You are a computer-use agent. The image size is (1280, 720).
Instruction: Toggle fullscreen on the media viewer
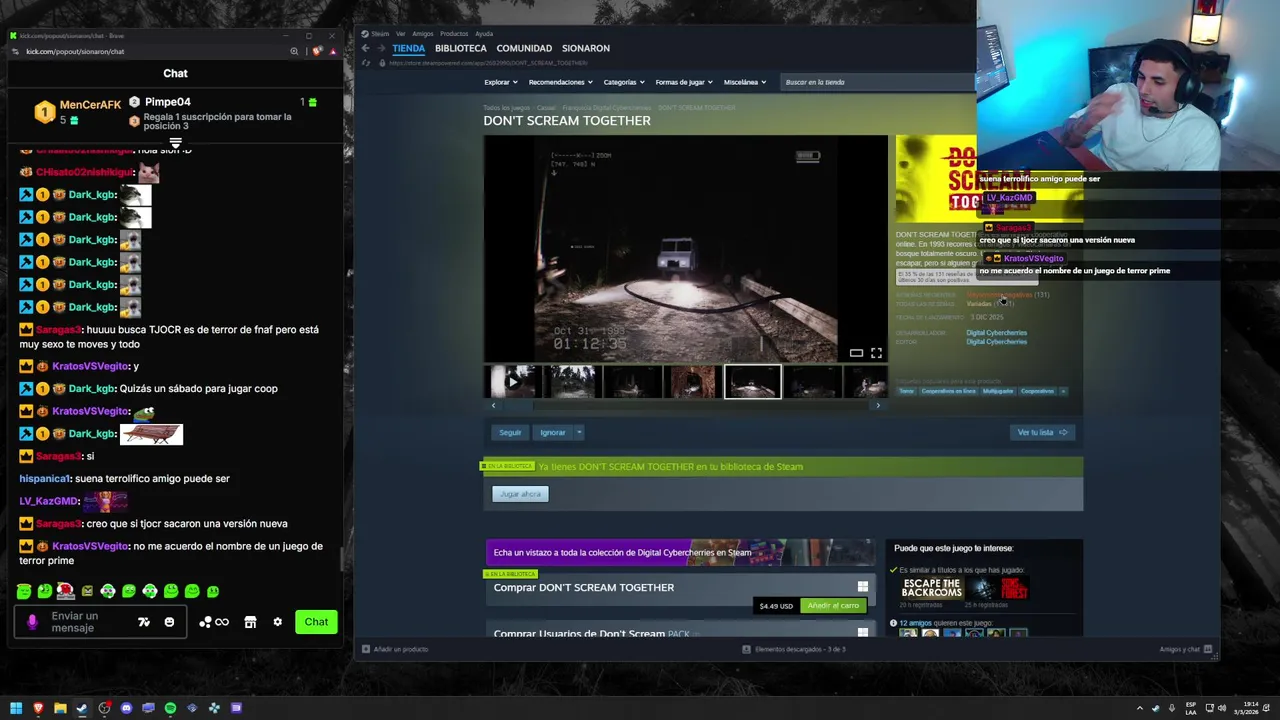coord(876,353)
